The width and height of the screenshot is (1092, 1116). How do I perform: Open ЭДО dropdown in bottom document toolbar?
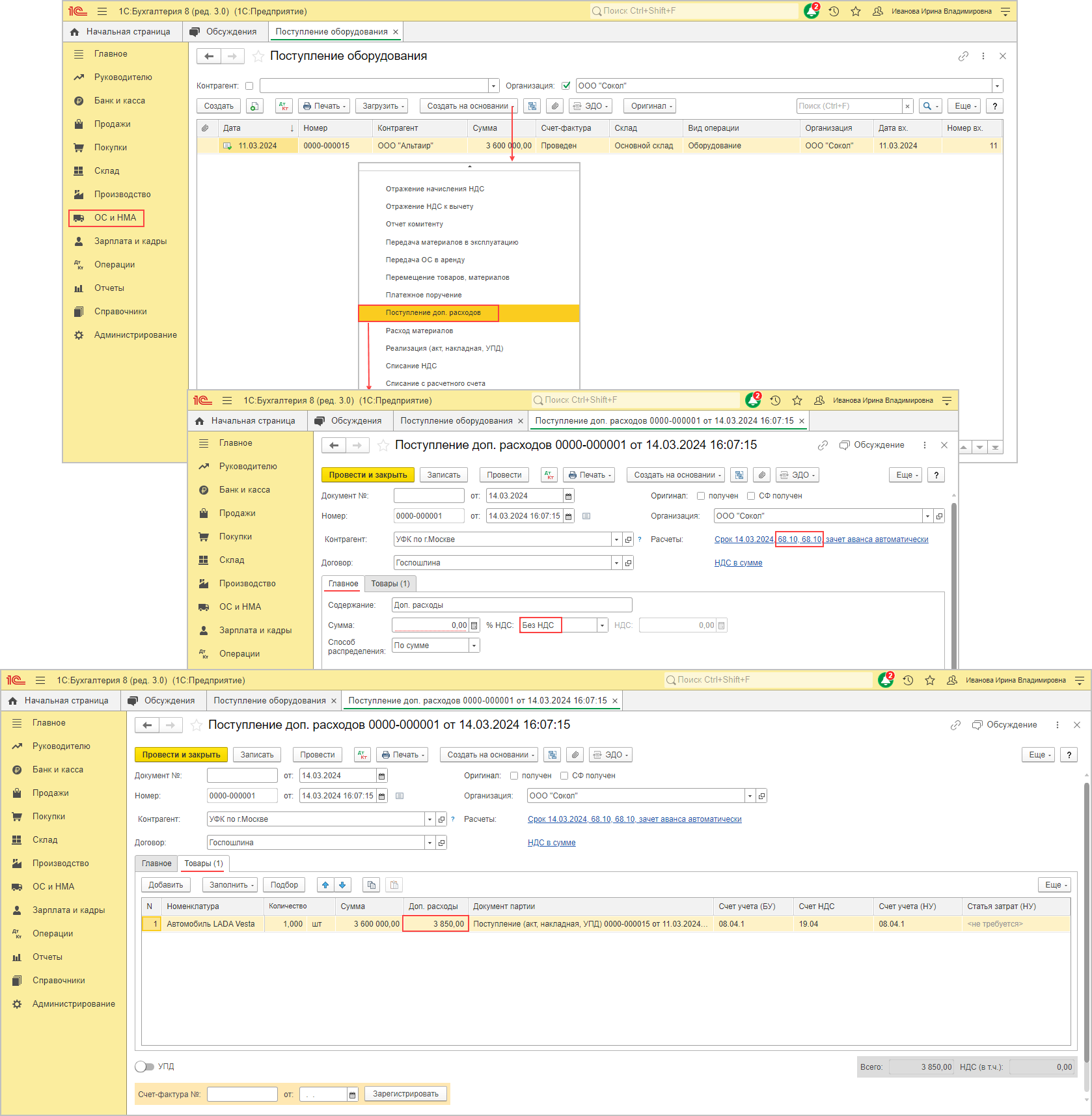tap(611, 755)
